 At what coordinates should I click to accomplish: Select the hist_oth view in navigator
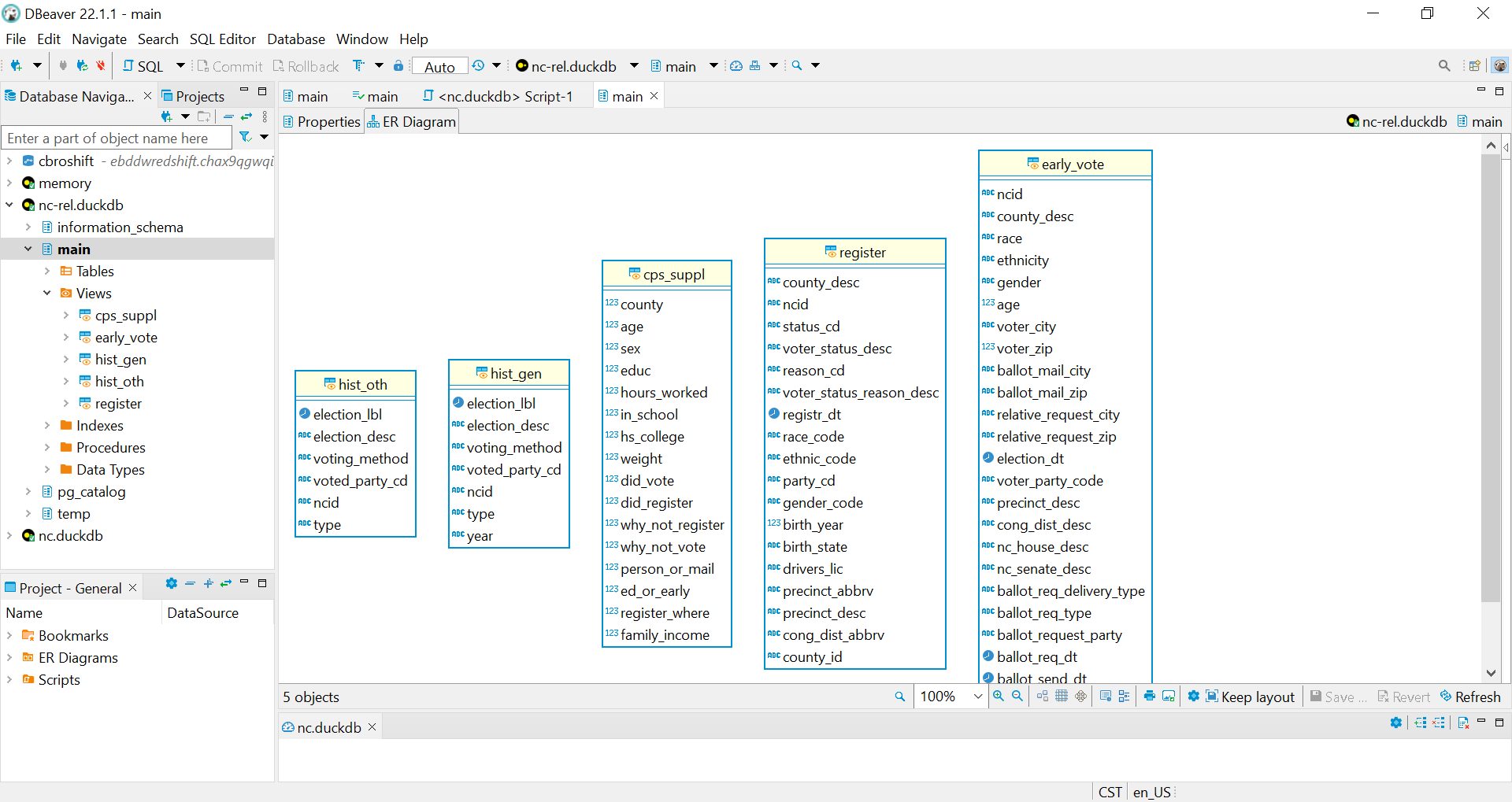tap(119, 381)
